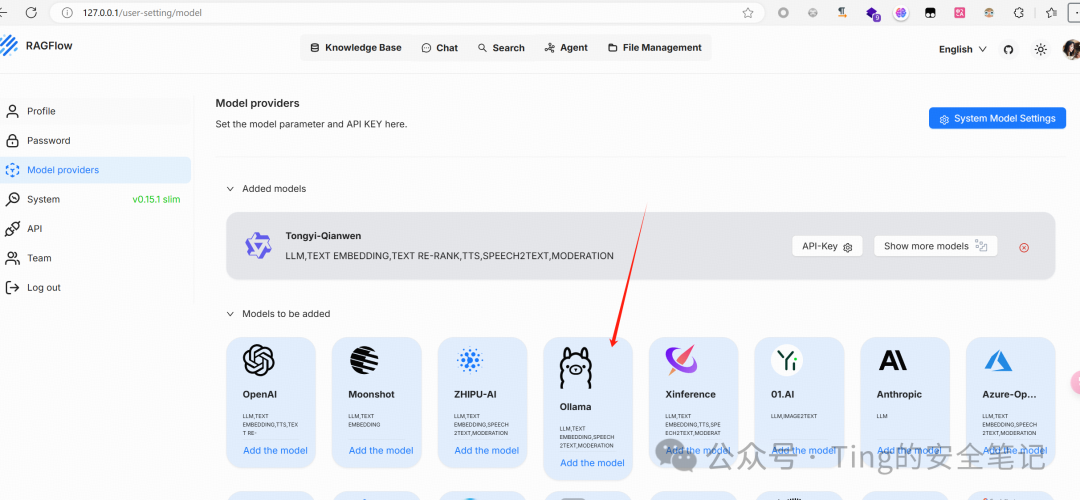Viewport: 1080px width, 500px height.
Task: Click Add the model under OpenAI
Action: (275, 450)
